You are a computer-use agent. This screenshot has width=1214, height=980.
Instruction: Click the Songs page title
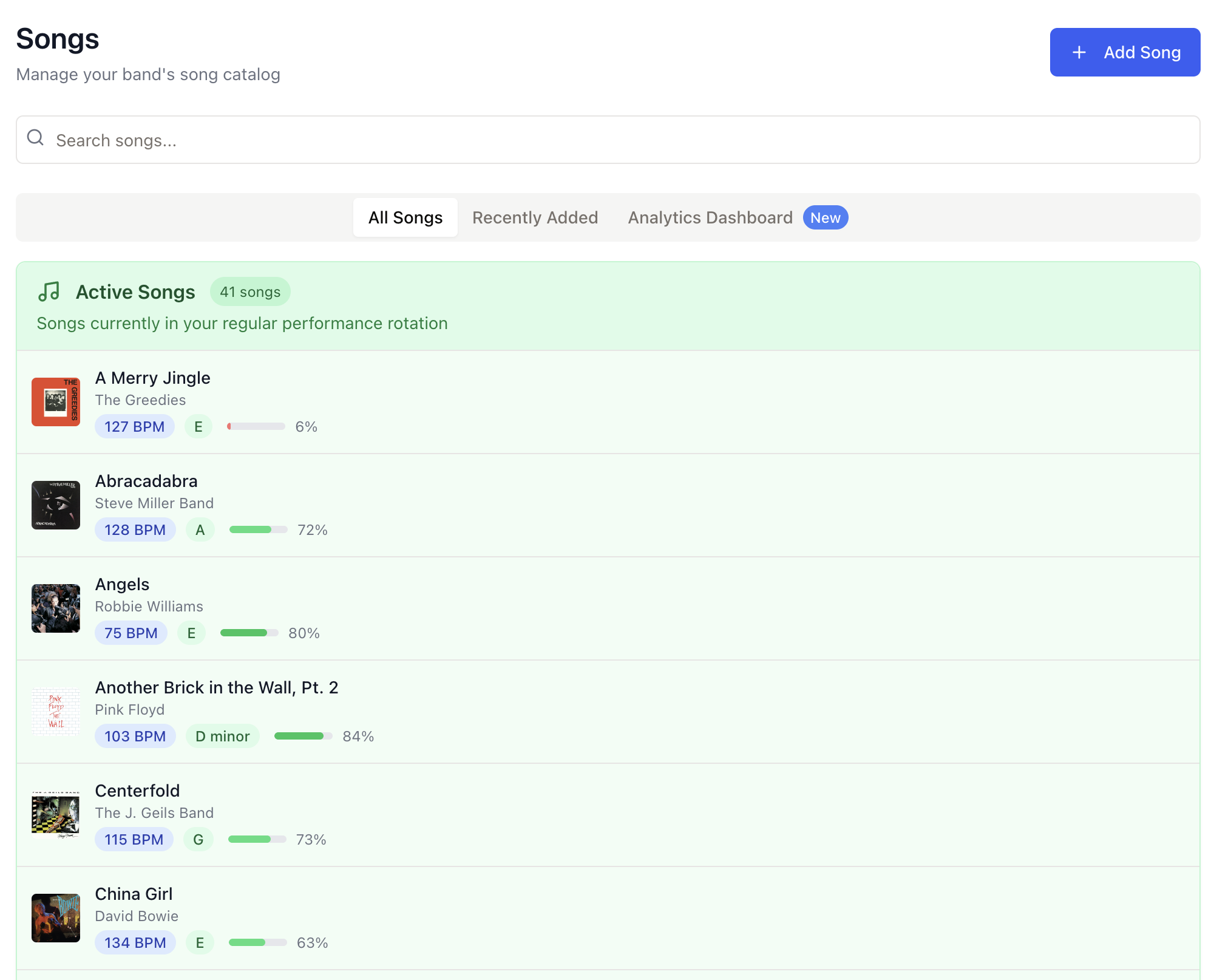(58, 39)
